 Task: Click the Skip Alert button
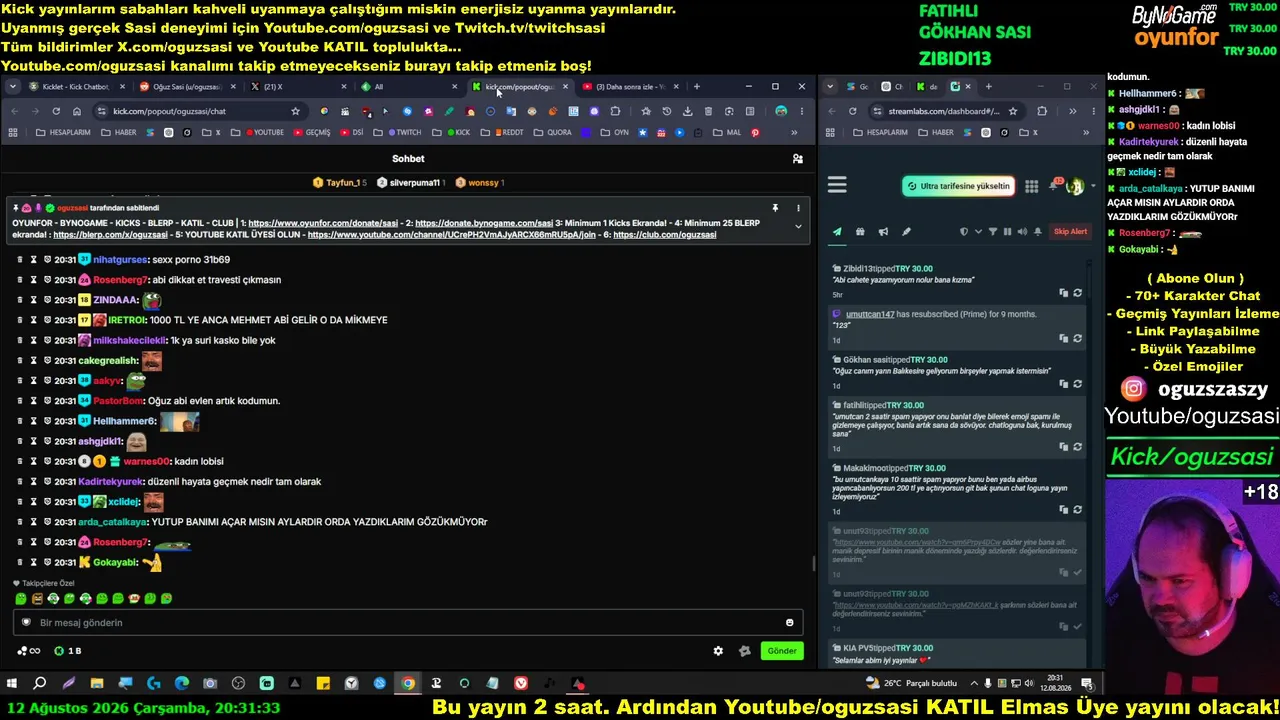click(x=1070, y=232)
